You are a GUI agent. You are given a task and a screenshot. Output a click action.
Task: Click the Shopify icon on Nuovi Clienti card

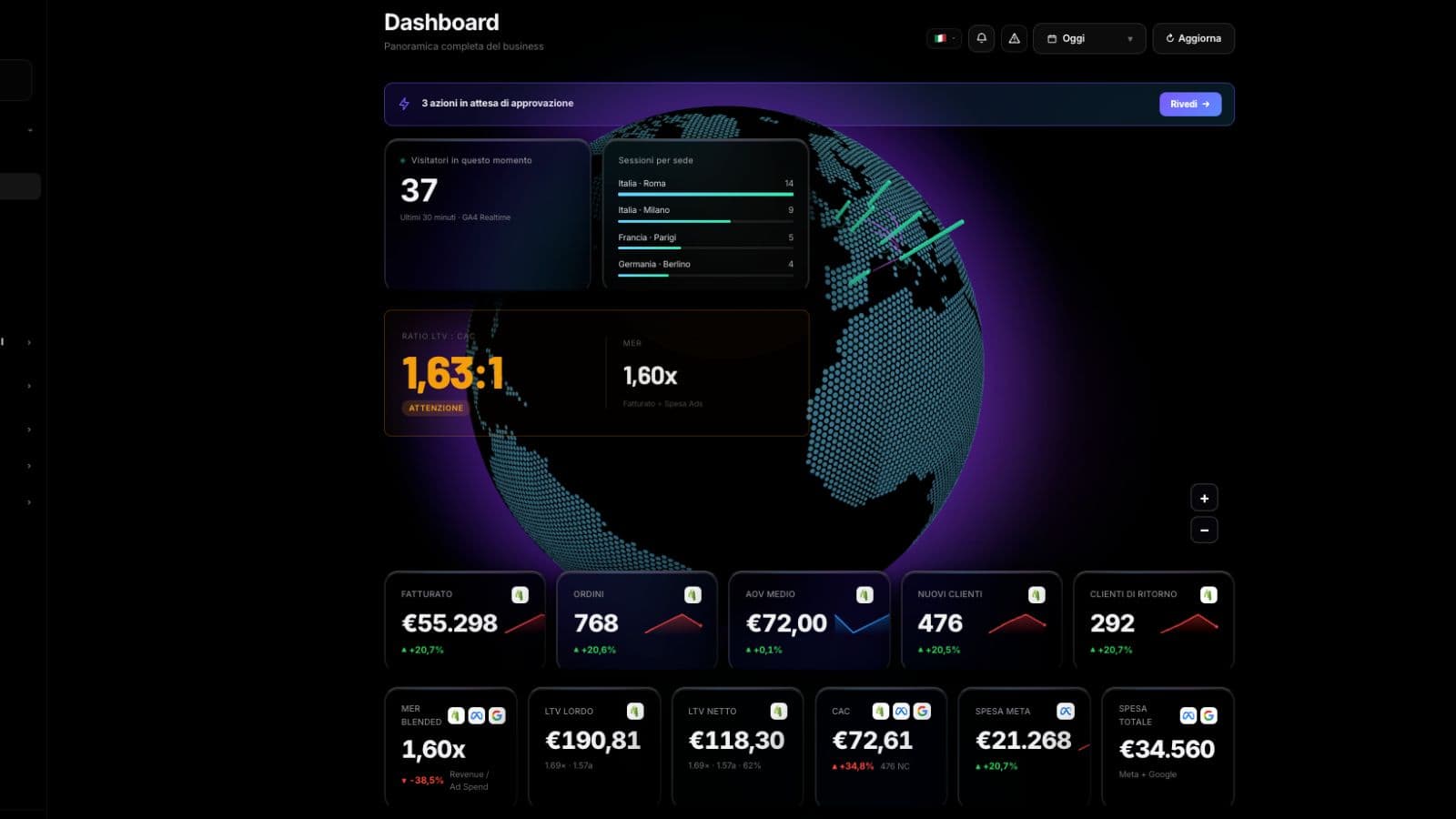(1036, 594)
